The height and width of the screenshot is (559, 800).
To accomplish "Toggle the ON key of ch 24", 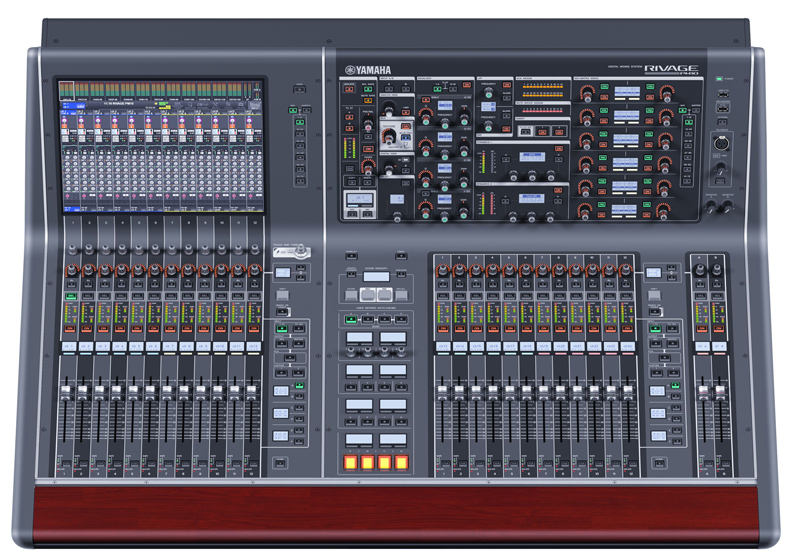I will 627,329.
